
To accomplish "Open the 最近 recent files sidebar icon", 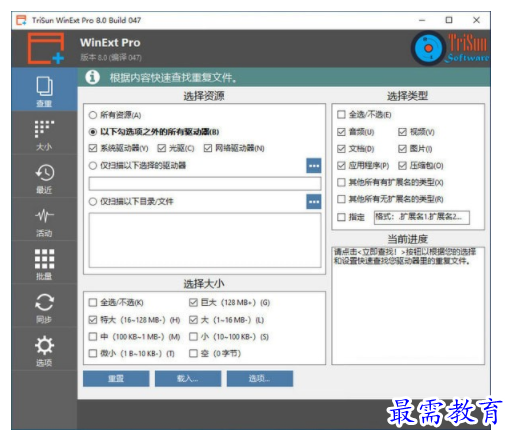I will [44, 177].
